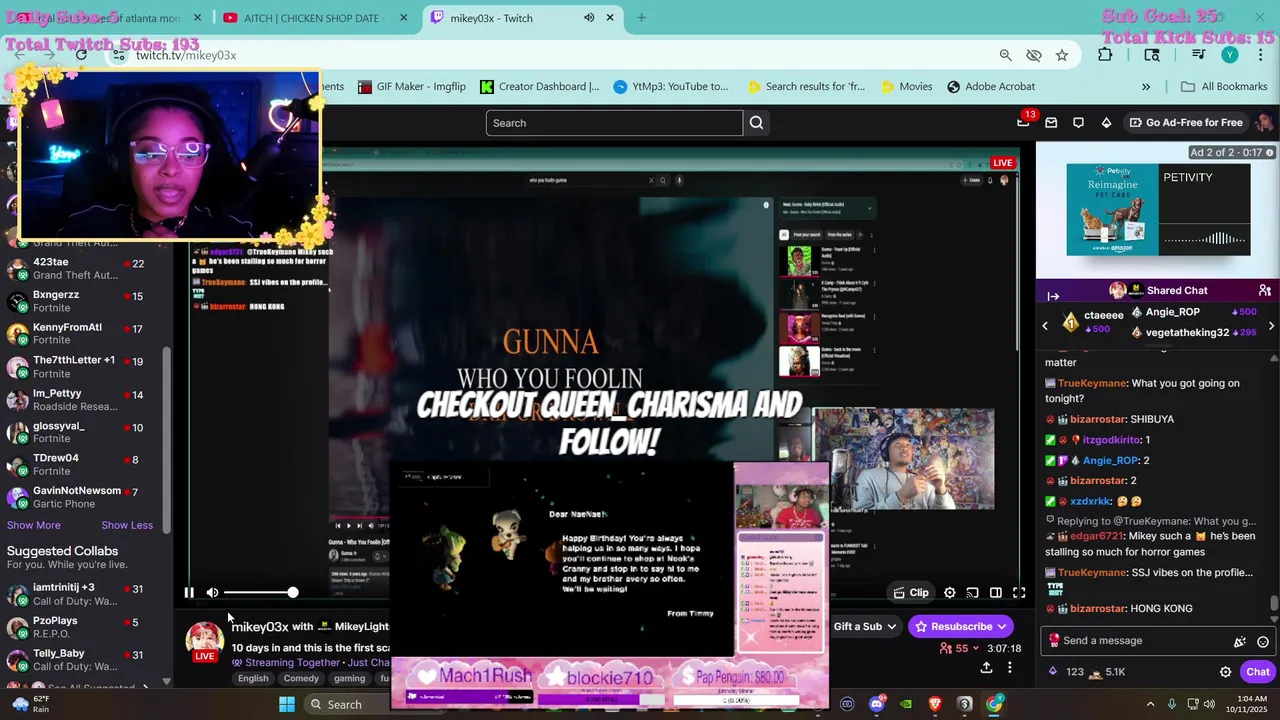Image resolution: width=1280 pixels, height=720 pixels.
Task: Open GIF Maker - Imgflip bookmark
Action: 412,87
